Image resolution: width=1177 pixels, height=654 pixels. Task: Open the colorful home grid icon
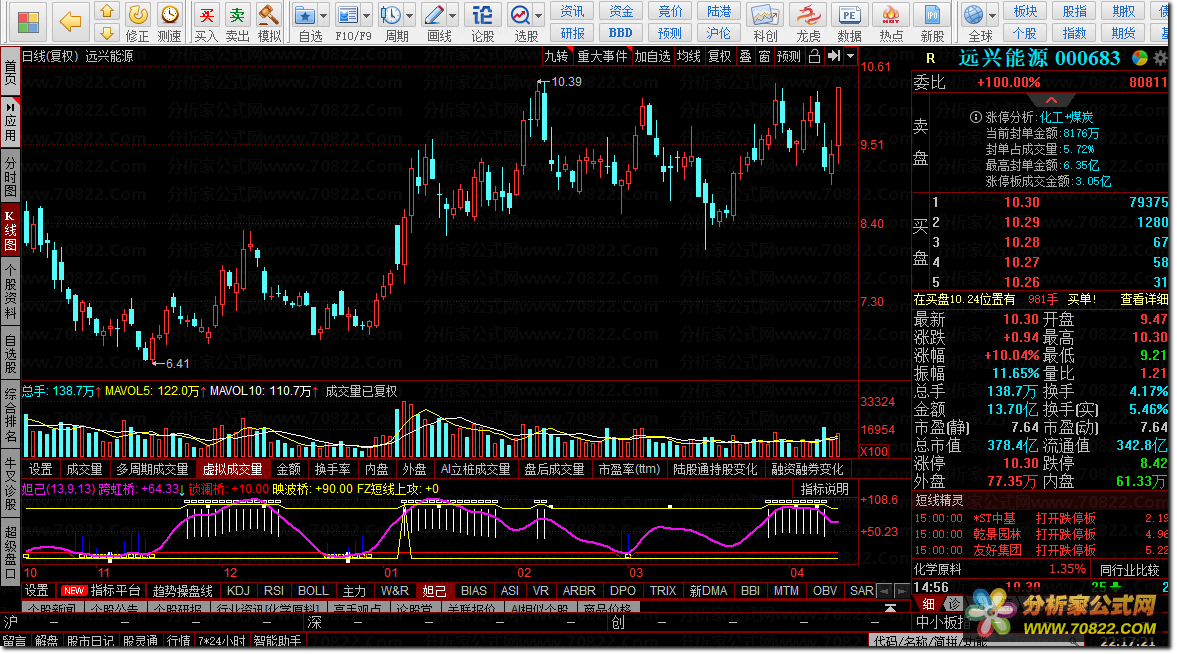coord(28,21)
